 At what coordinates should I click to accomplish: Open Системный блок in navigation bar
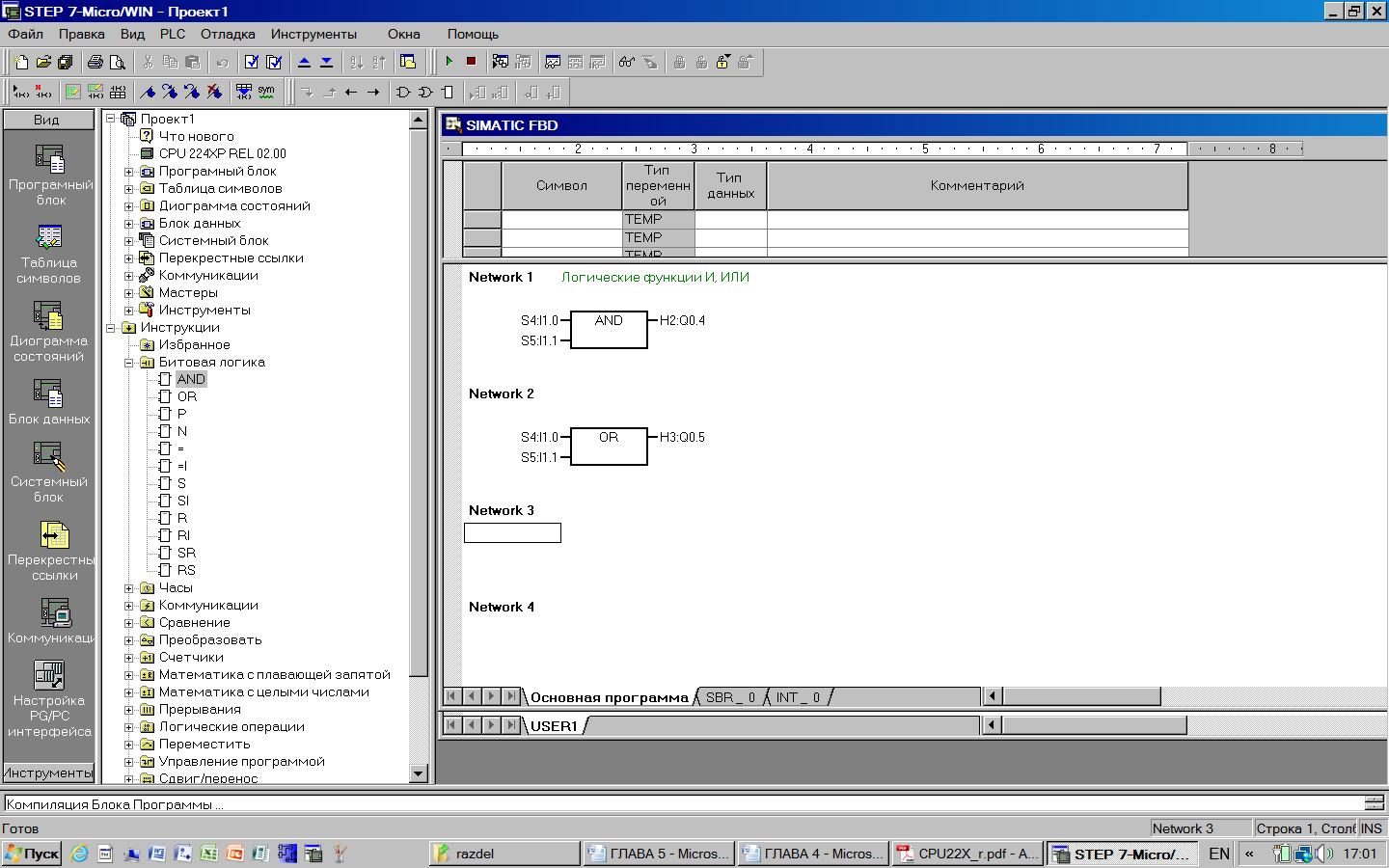[49, 472]
